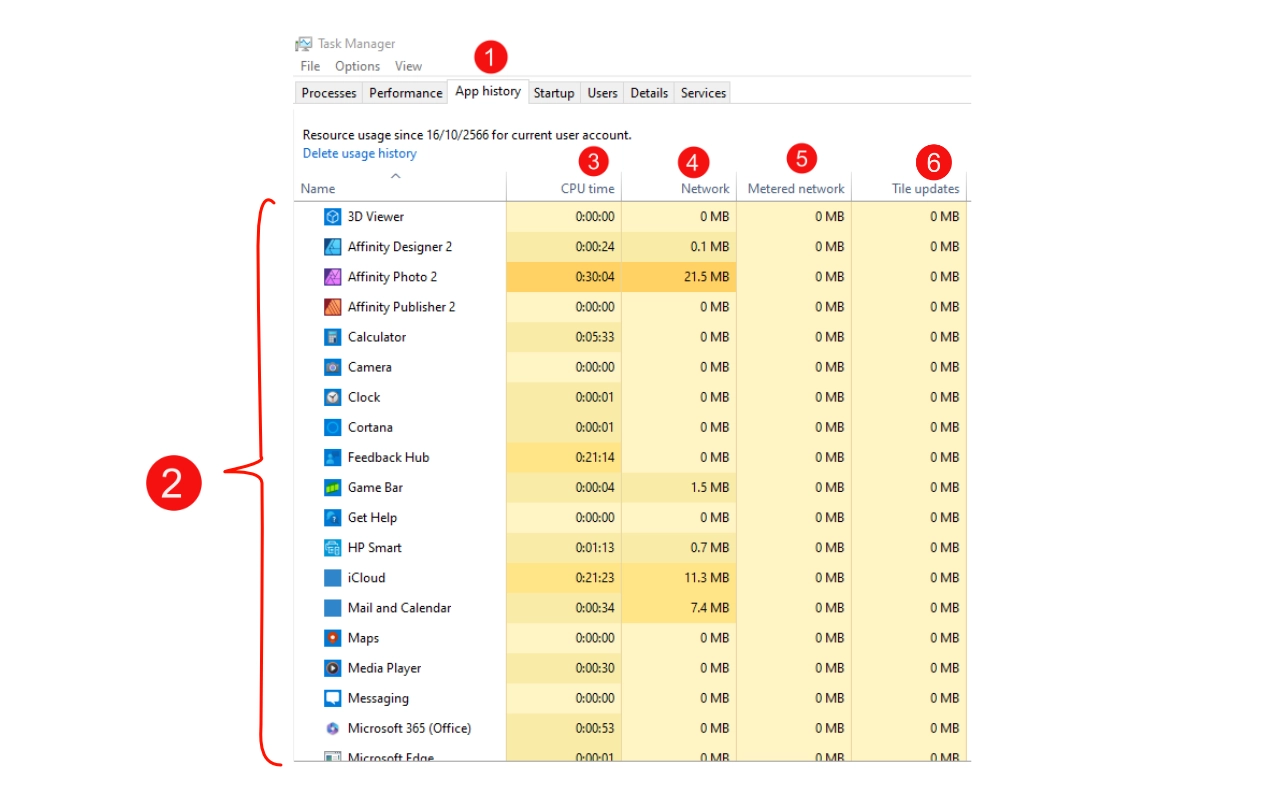
Task: Click the 11.3 MB network value
Action: point(706,578)
